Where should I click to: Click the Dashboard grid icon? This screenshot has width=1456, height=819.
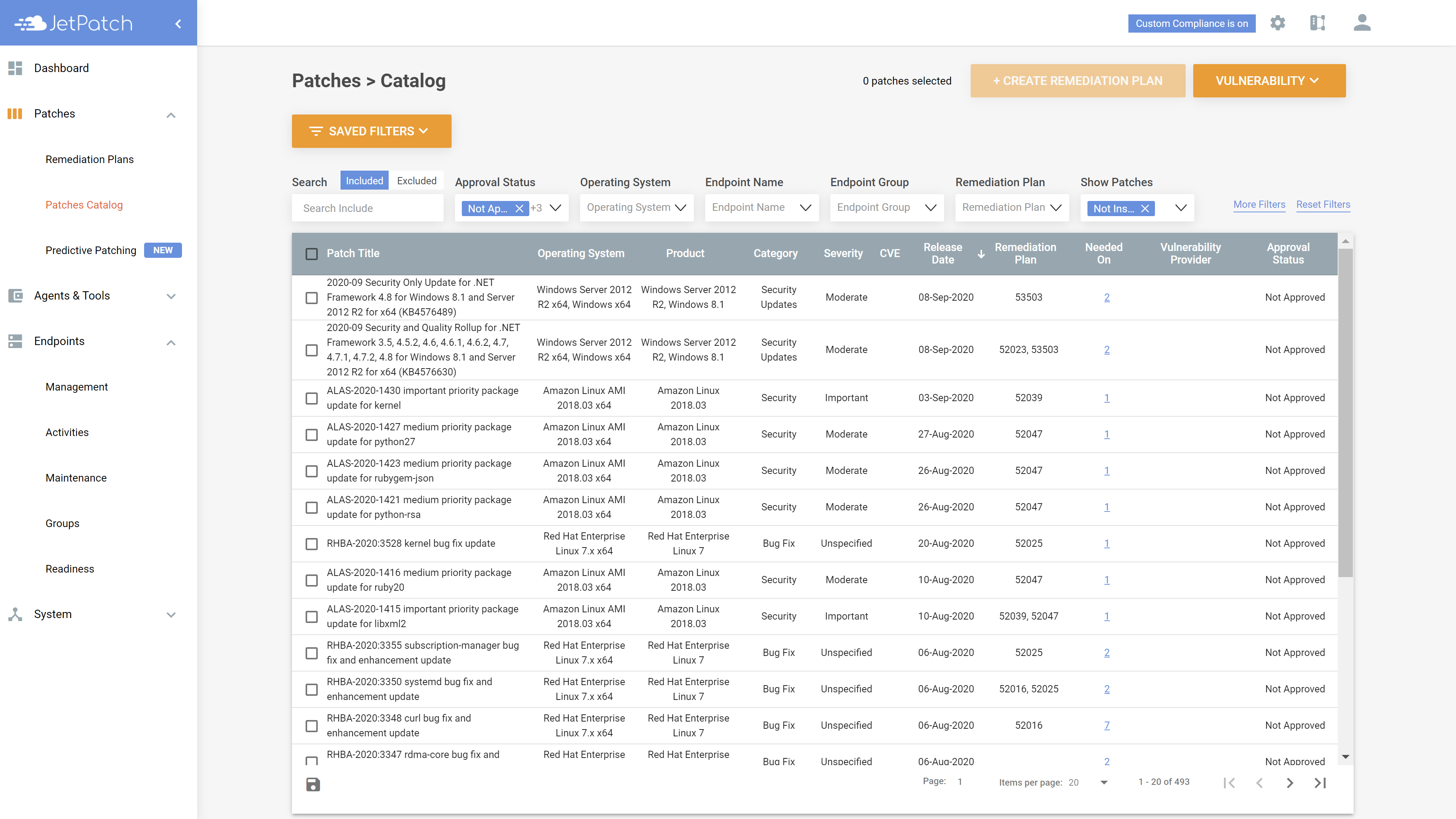[15, 68]
